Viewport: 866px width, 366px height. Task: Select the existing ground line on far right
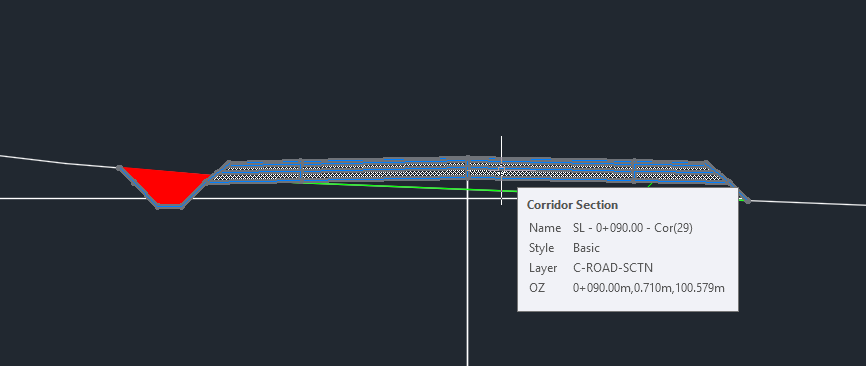(x=806, y=203)
